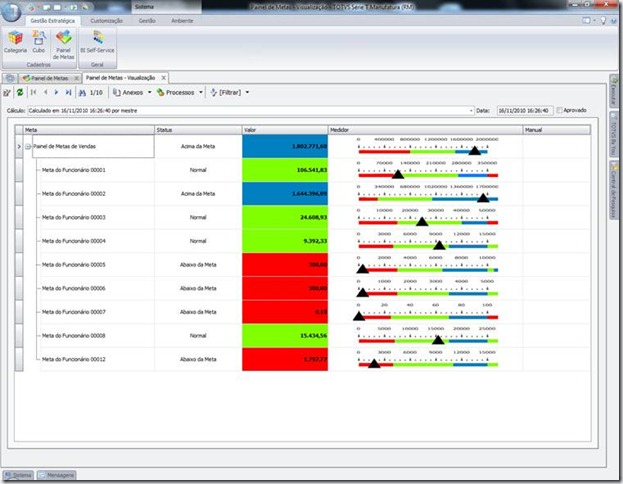Open the Filtrar dropdown arrow
Viewport: 623px width, 484px height.
(247, 92)
